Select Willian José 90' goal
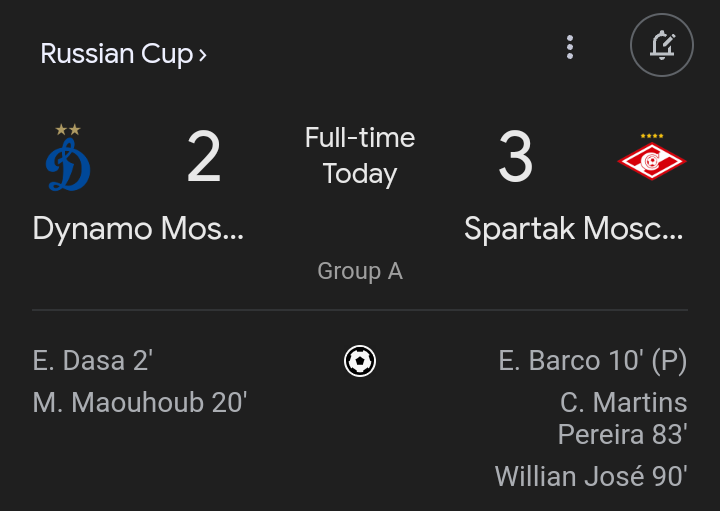 [x=591, y=476]
